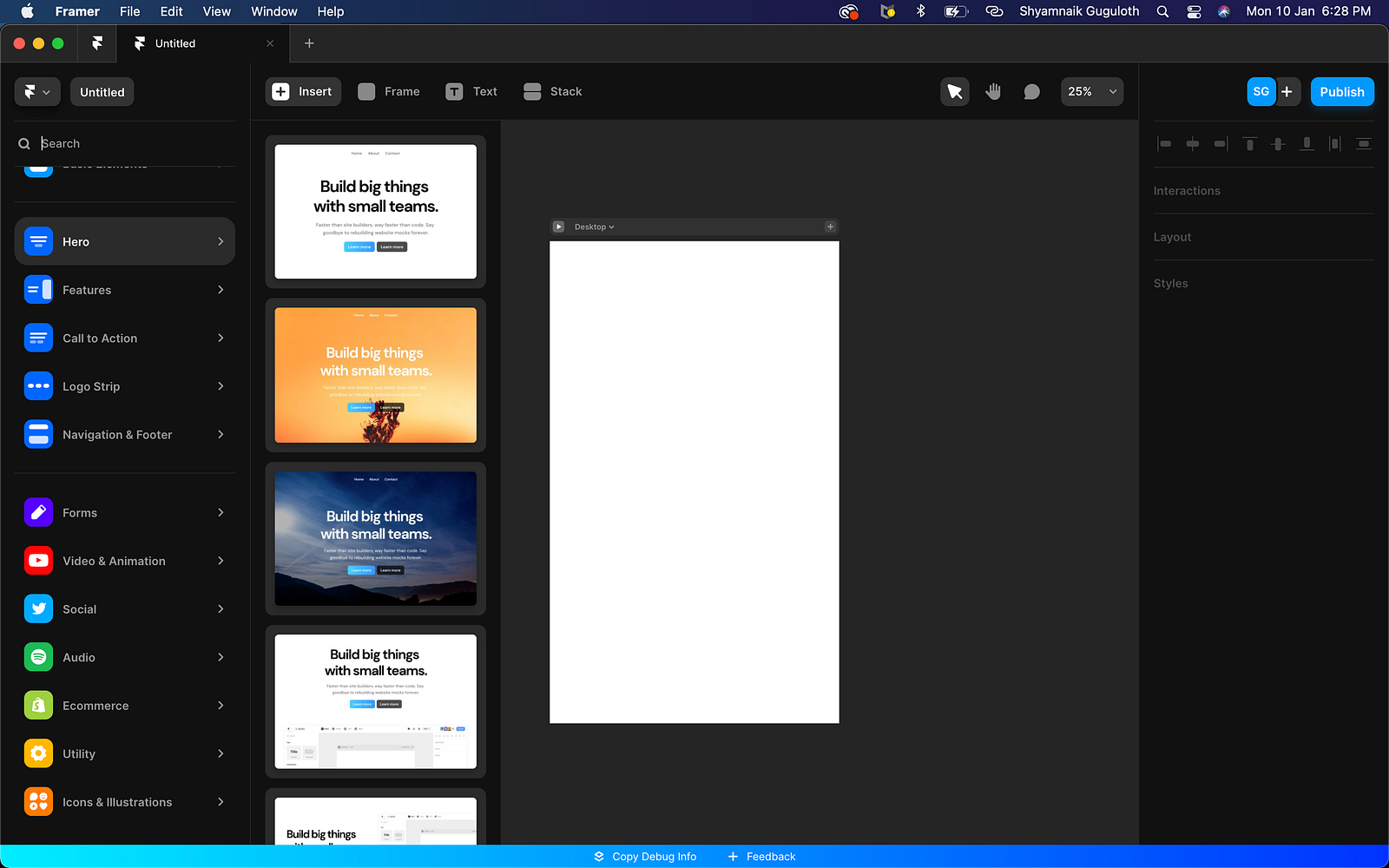
Task: Select the comment bubble tool
Action: pos(1031,92)
